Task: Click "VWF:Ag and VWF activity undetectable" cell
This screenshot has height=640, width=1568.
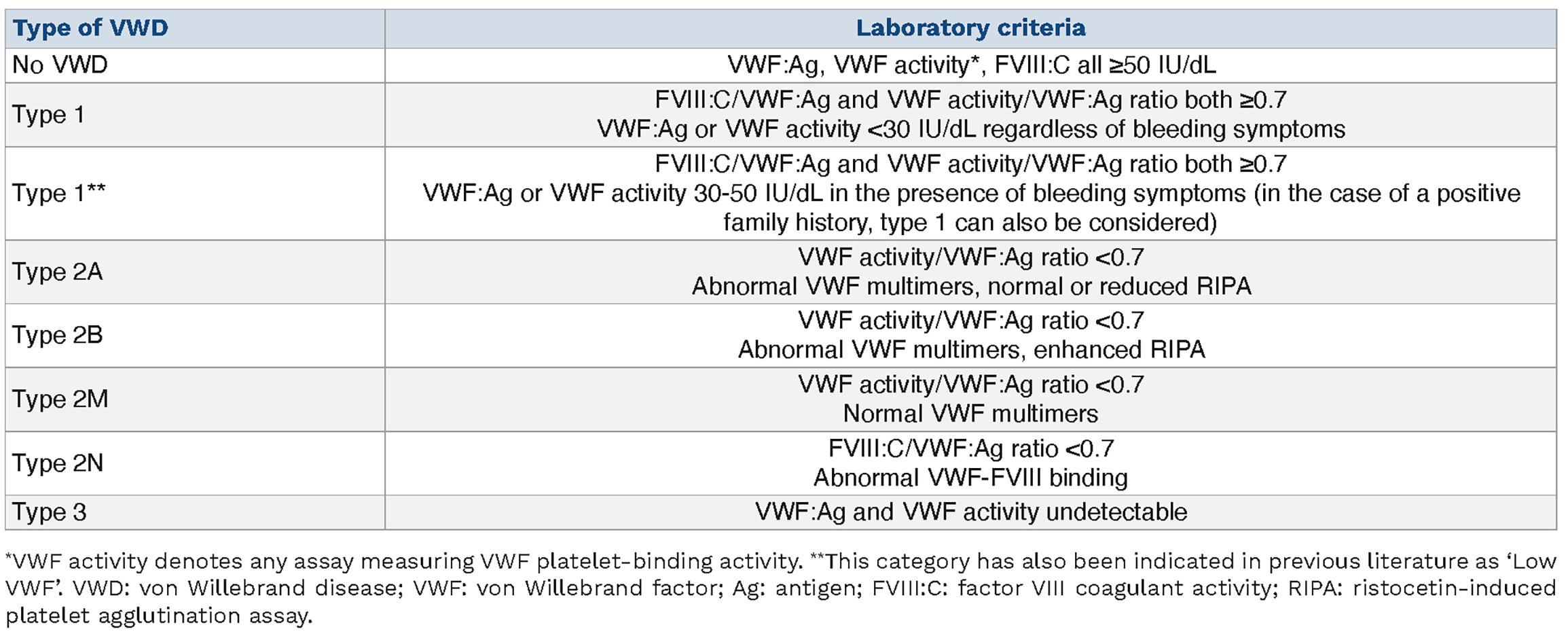Action: pyautogui.click(x=970, y=512)
